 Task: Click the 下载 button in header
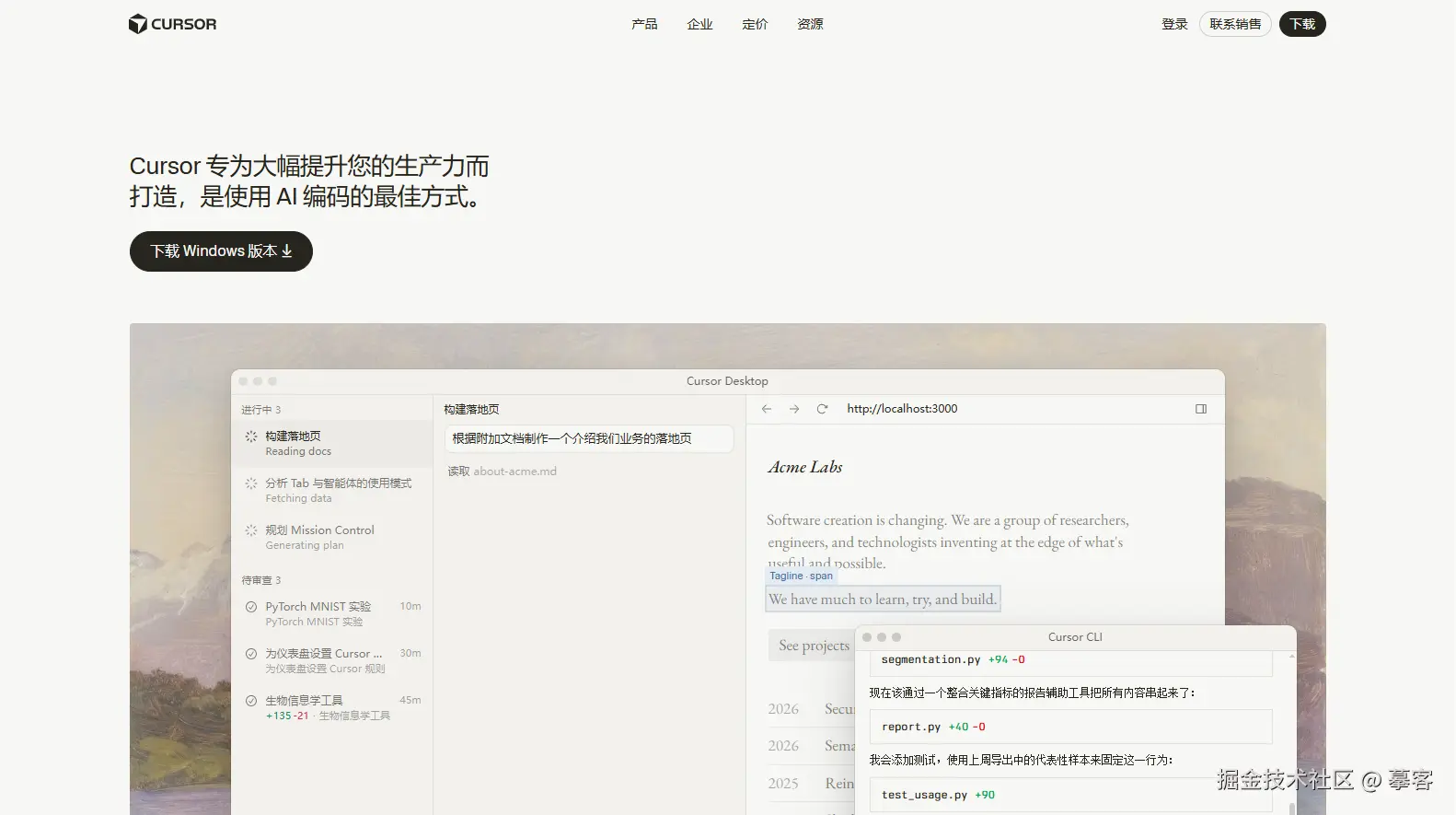[1302, 24]
